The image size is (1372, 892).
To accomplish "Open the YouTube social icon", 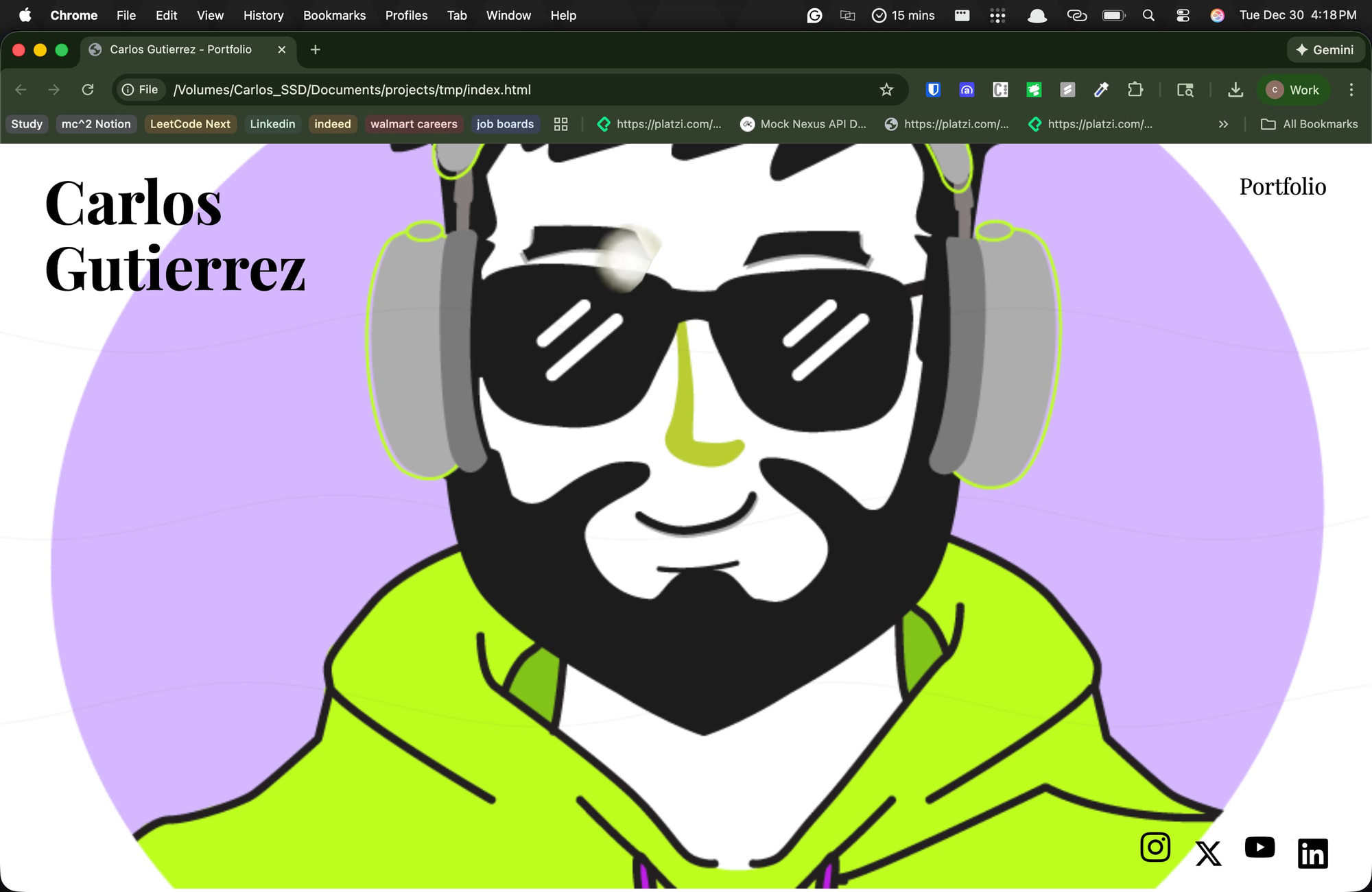I will (1259, 847).
